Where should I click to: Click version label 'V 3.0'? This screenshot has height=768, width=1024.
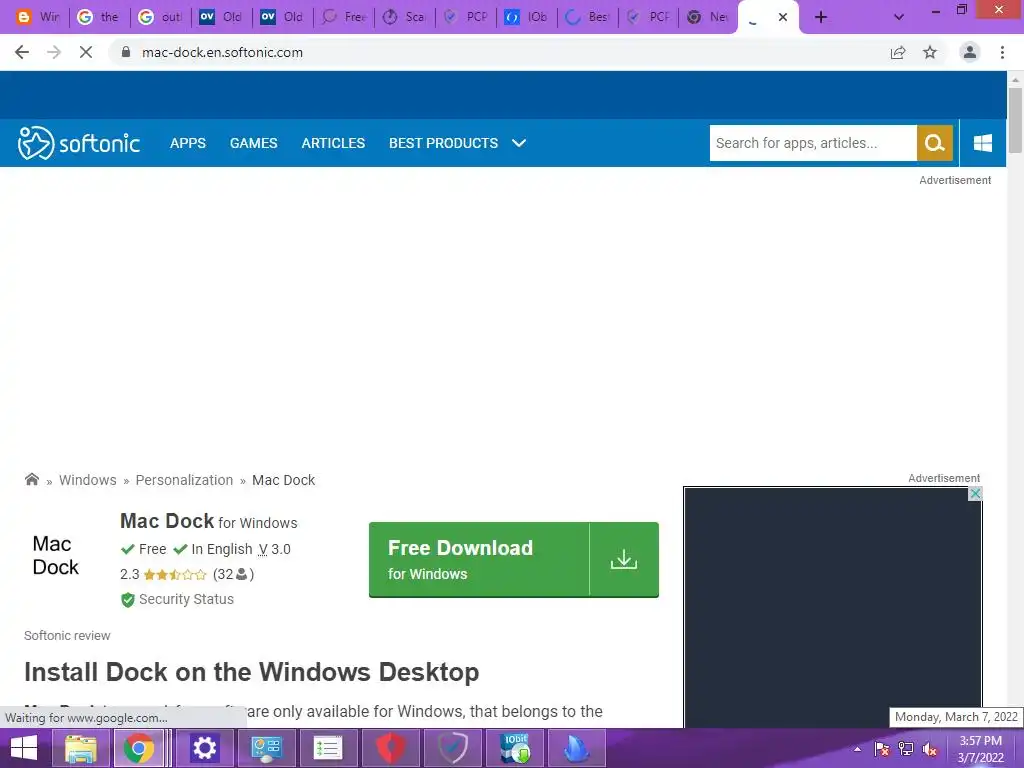pyautogui.click(x=274, y=549)
